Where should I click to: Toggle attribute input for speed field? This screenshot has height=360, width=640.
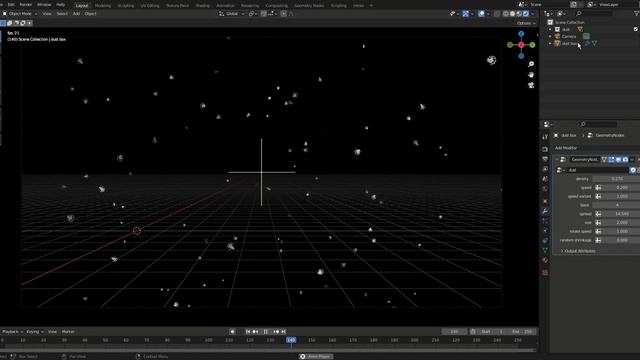coord(598,187)
